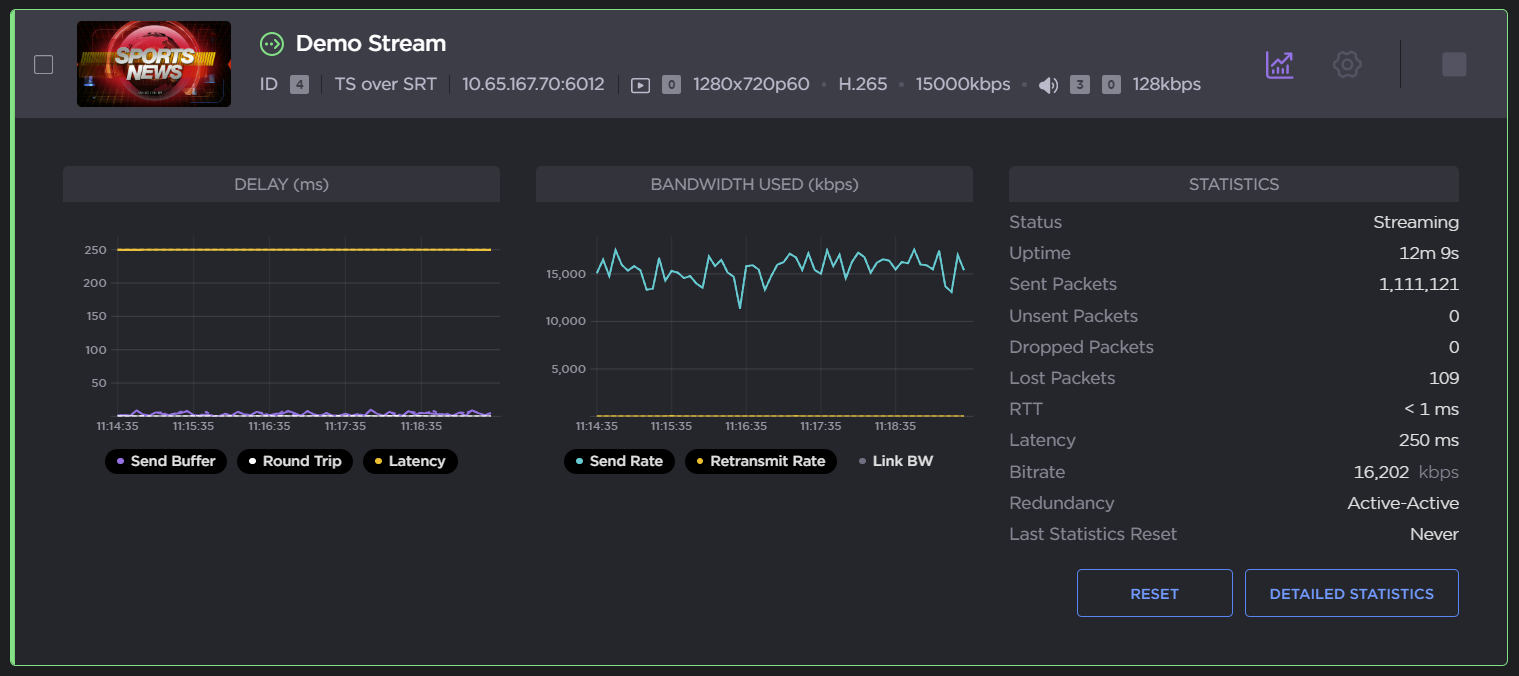Image resolution: width=1519 pixels, height=676 pixels.
Task: Click the audio track 3 badge
Action: click(1079, 85)
